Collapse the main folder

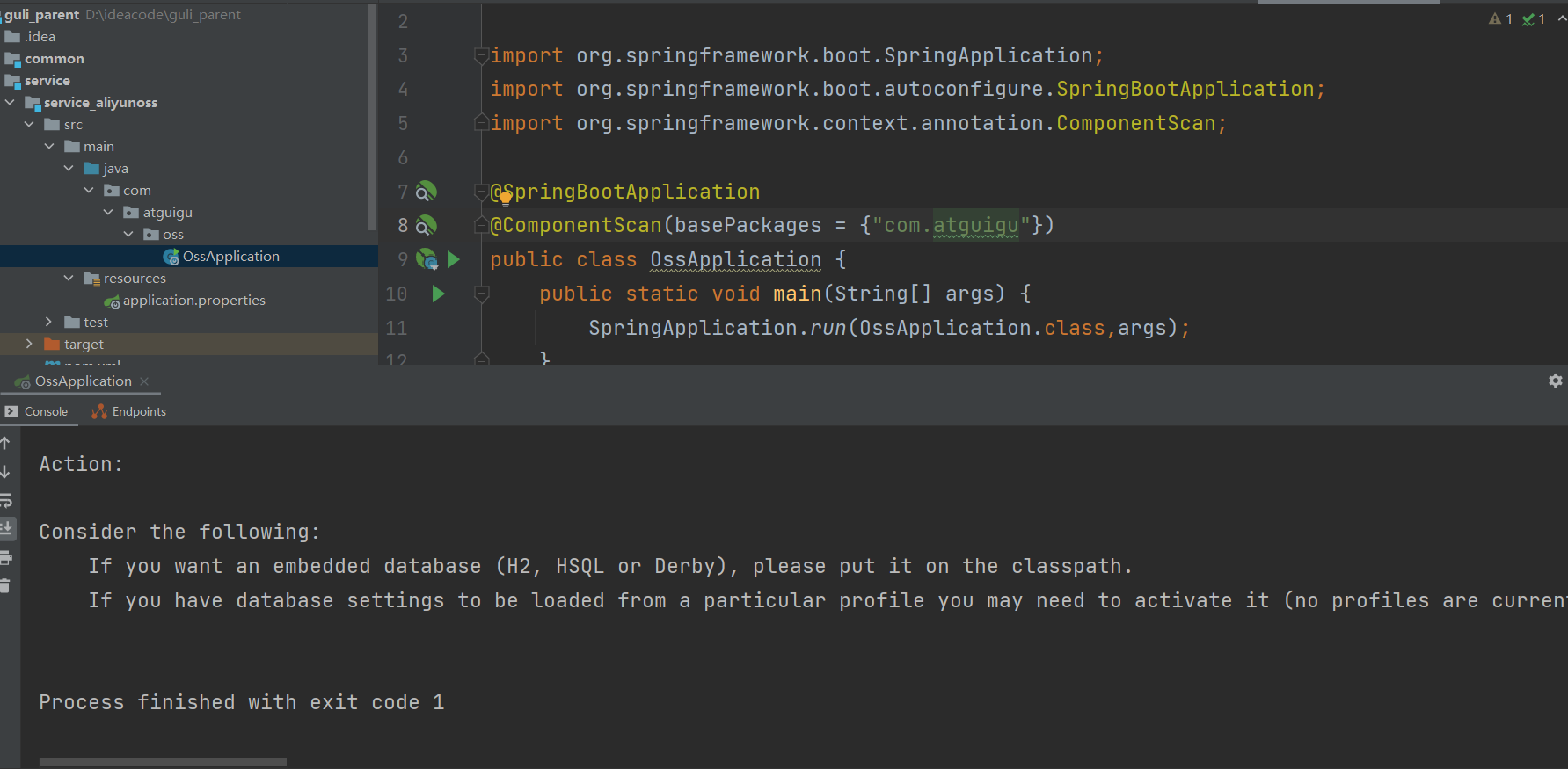coord(49,146)
